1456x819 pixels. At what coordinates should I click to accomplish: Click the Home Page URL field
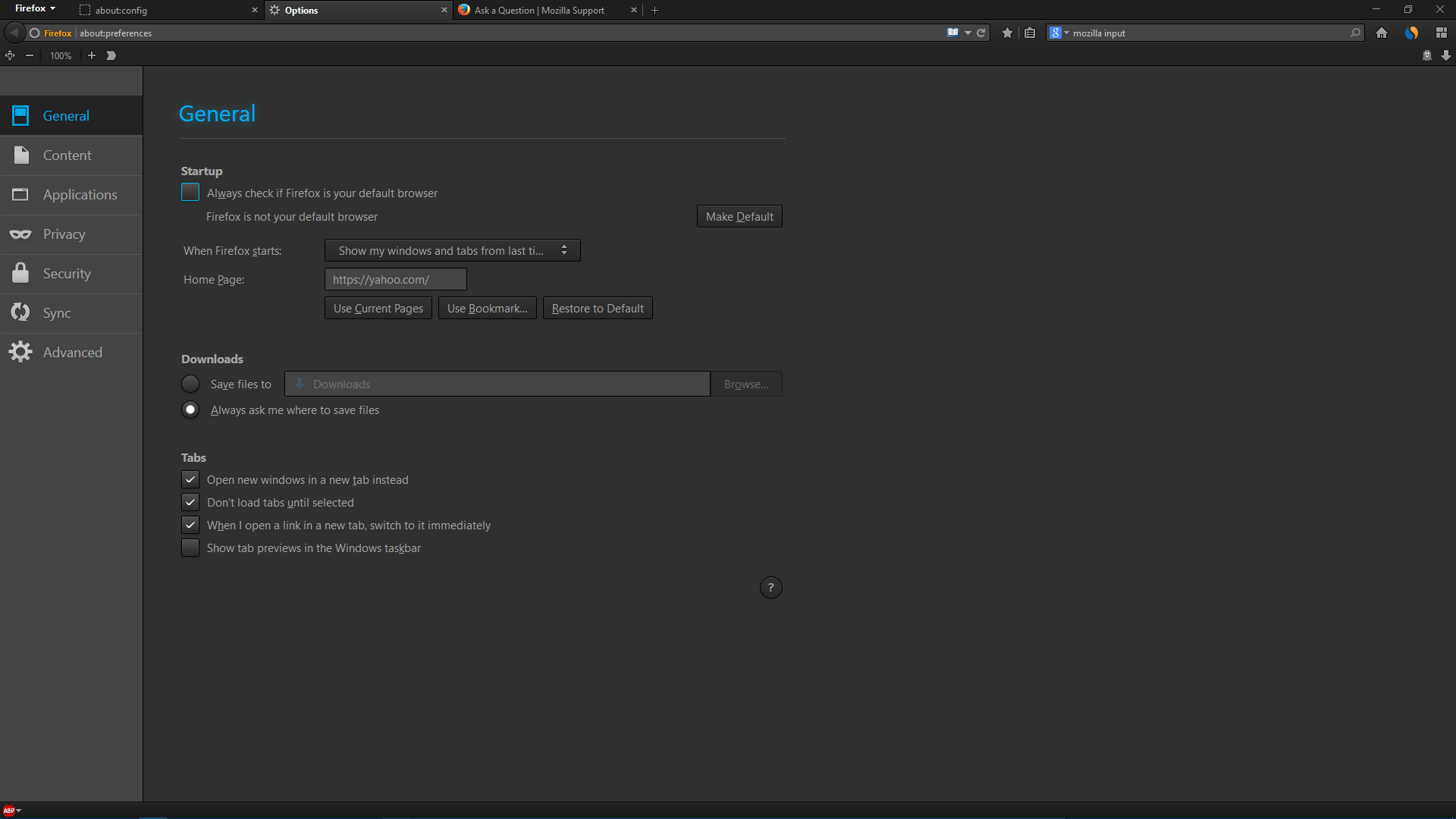click(x=396, y=279)
